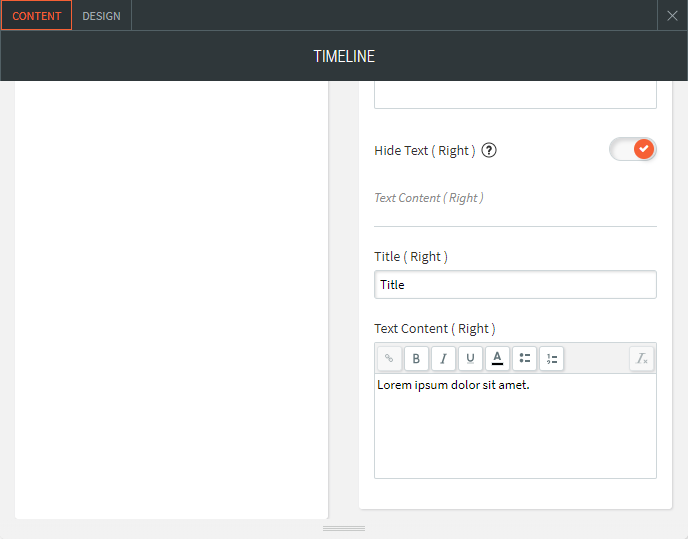Apply italic formatting in the text editor
The image size is (688, 539).
tap(443, 359)
